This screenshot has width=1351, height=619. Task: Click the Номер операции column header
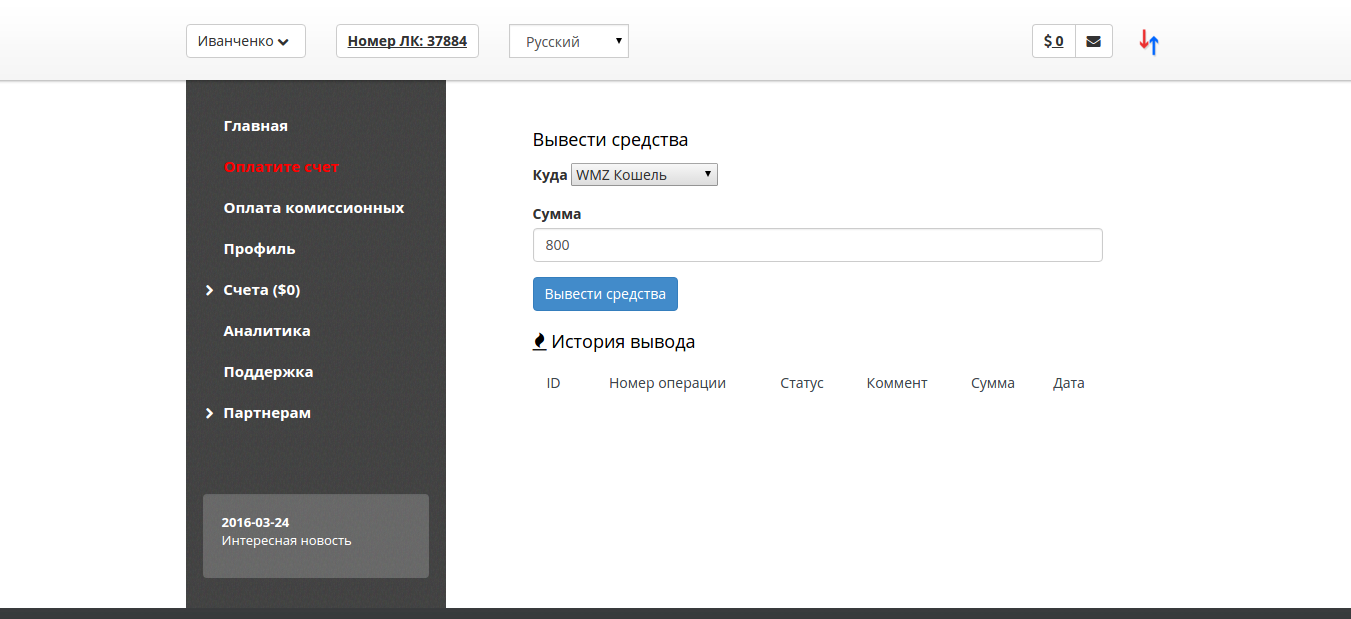tap(667, 383)
